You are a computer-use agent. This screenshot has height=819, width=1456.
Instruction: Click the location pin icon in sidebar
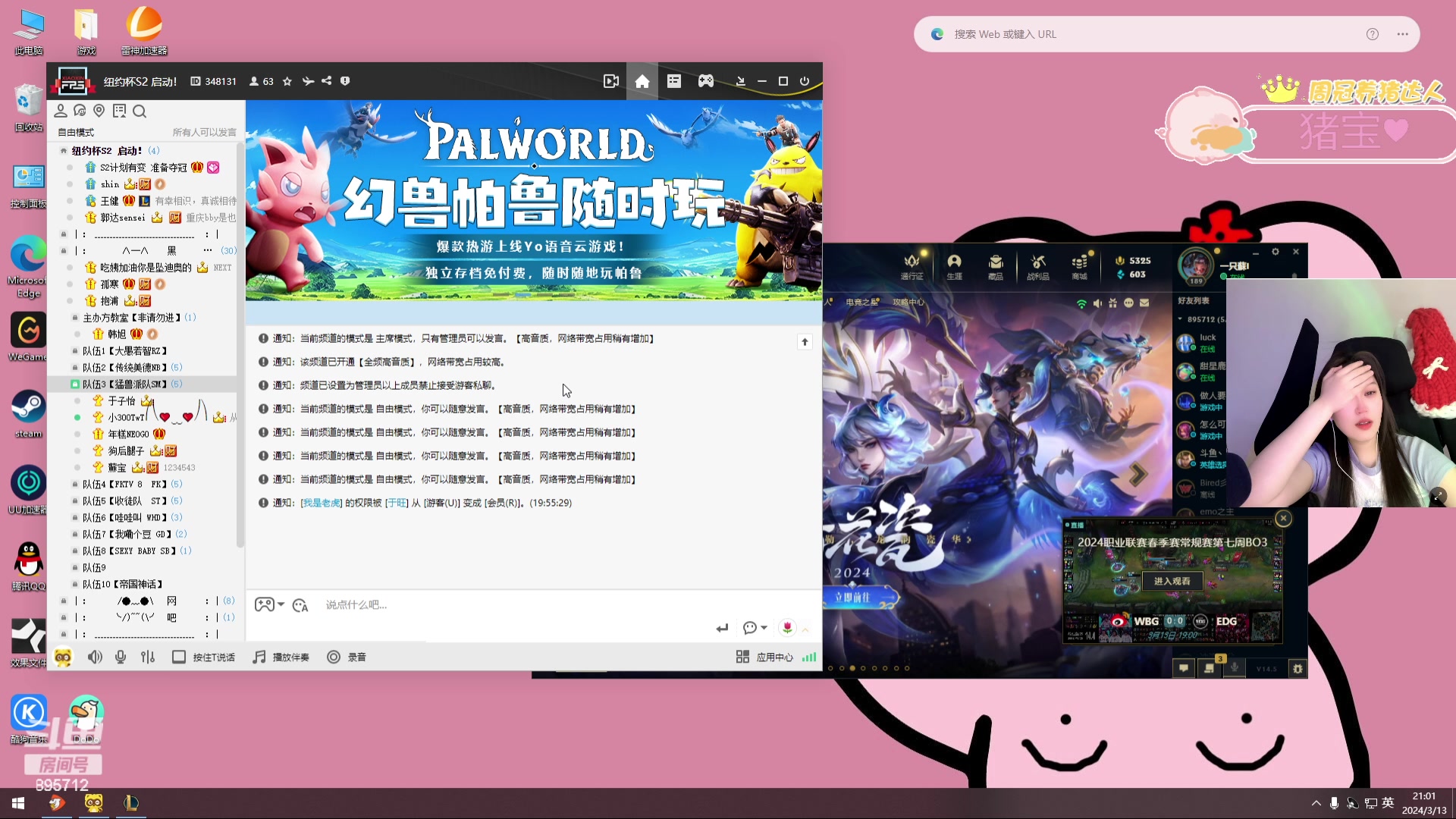click(99, 111)
